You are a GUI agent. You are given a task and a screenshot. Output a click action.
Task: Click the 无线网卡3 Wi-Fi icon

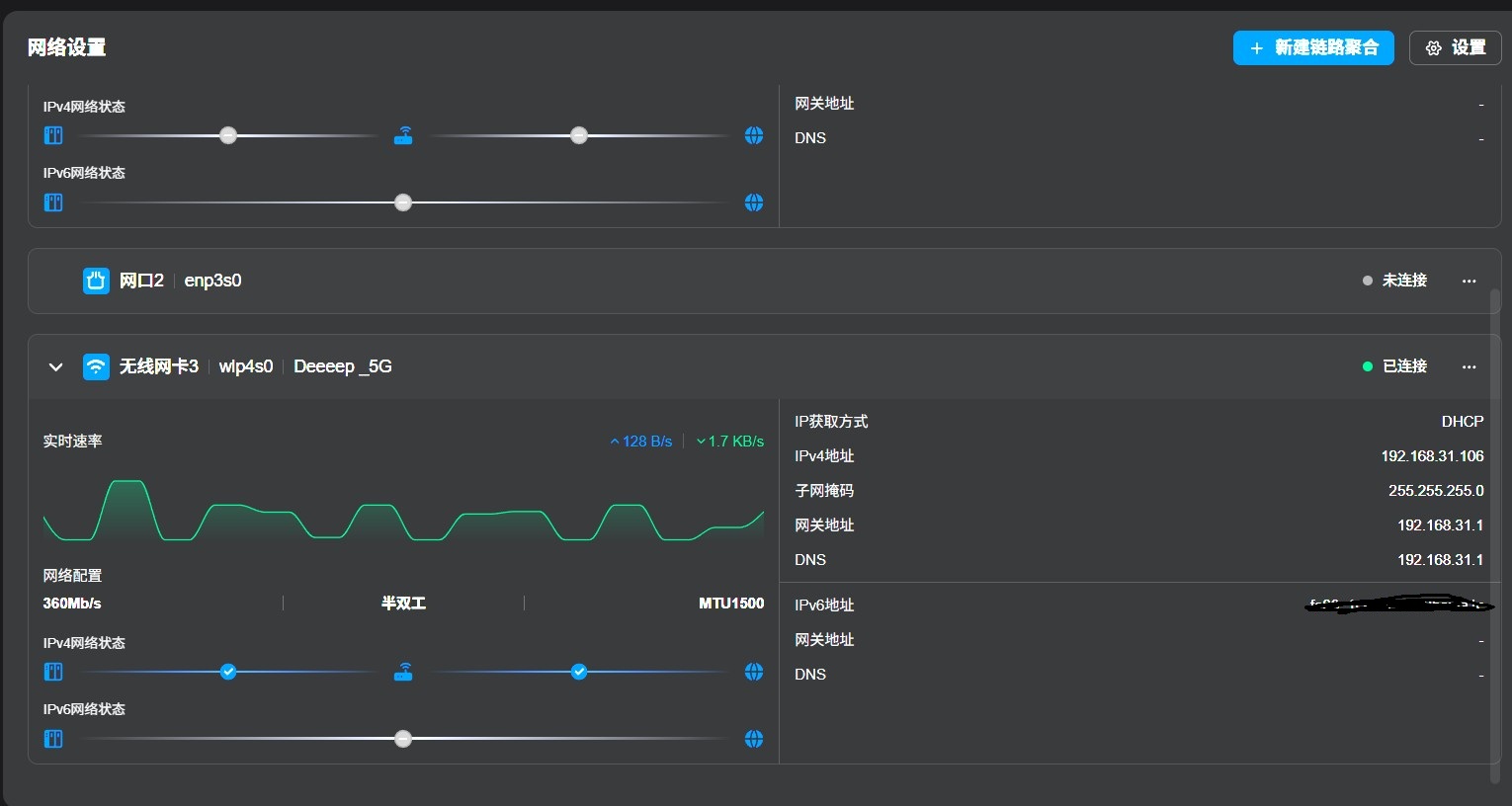point(96,366)
